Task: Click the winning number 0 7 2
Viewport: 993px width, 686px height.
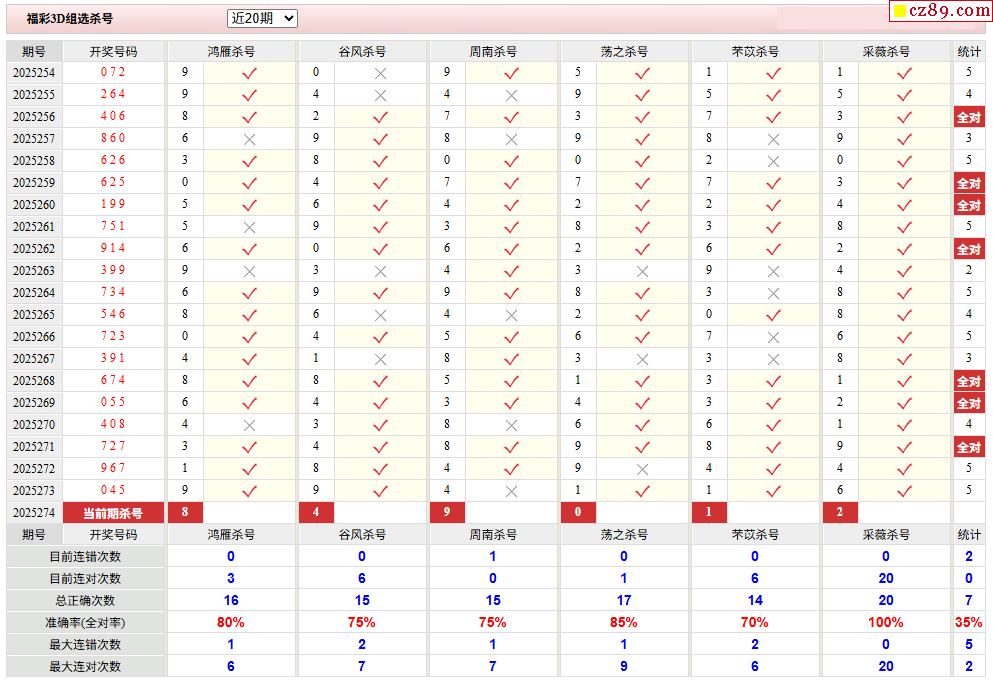Action: tap(113, 73)
